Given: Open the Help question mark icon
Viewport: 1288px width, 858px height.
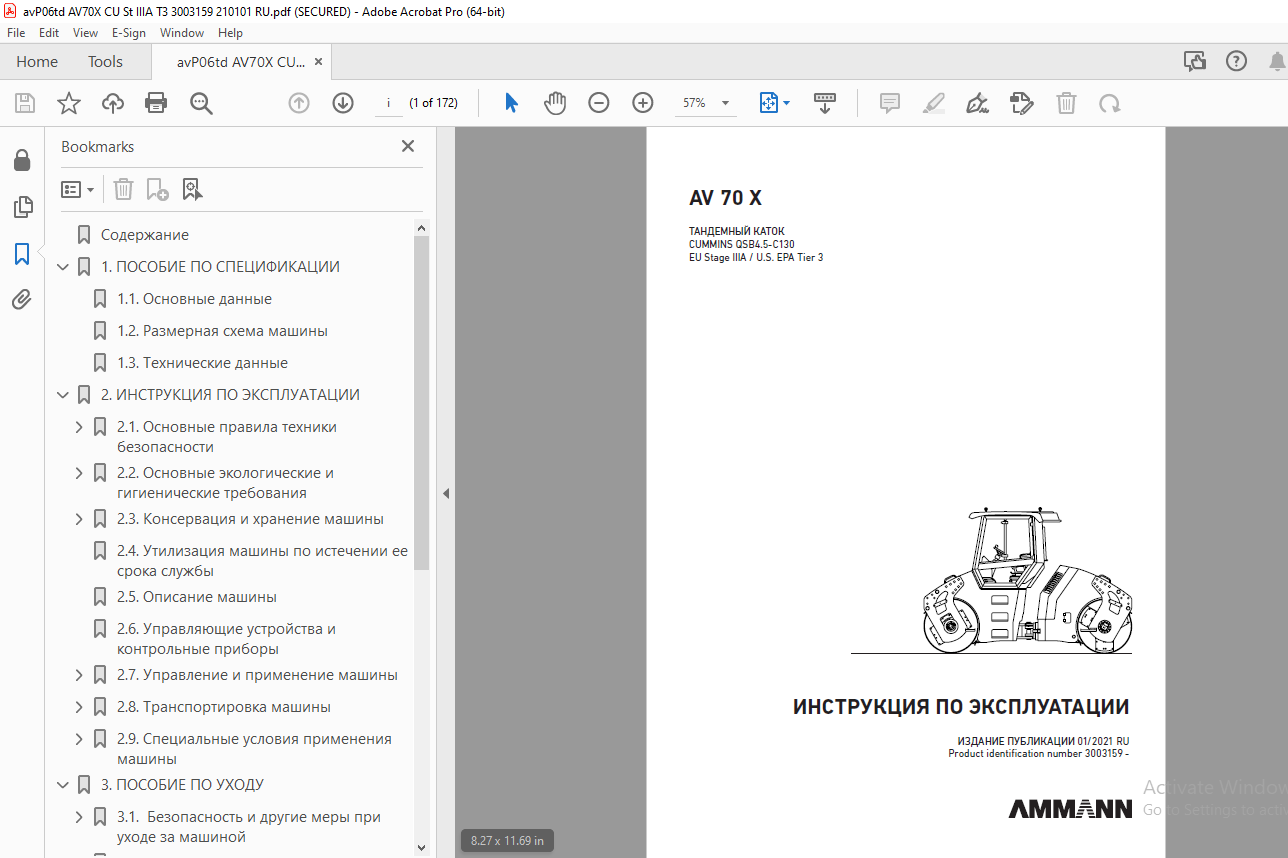Looking at the screenshot, I should click(x=1237, y=61).
